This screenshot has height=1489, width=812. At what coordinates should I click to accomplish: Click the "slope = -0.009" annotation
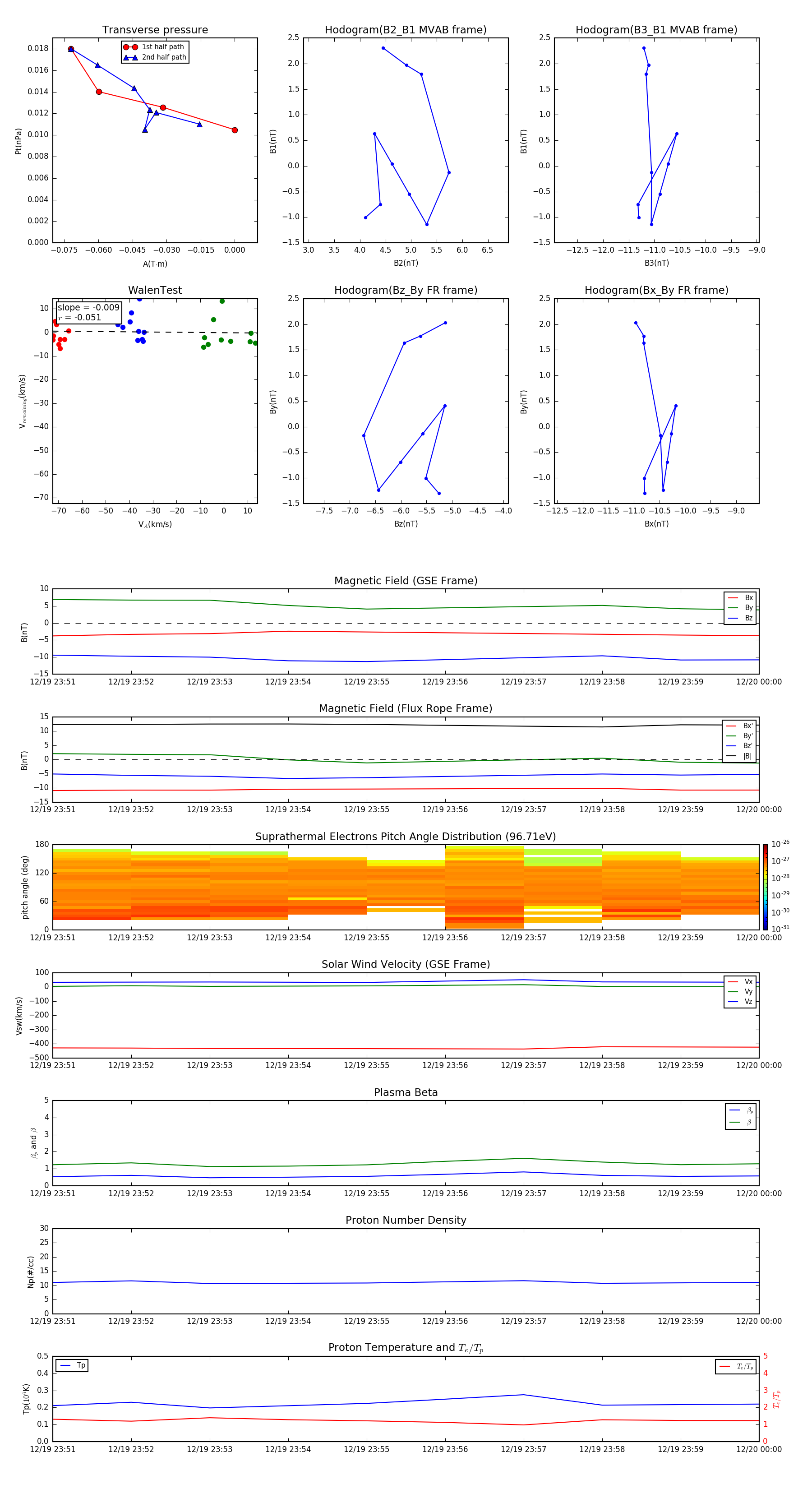(x=88, y=308)
